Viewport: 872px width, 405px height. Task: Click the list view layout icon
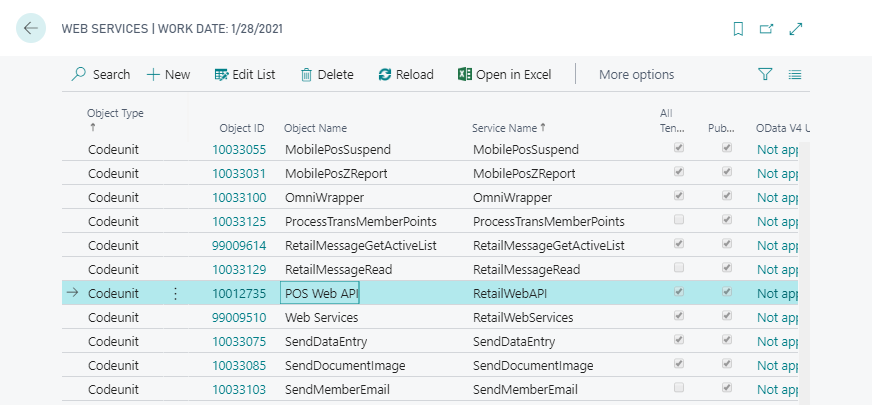pyautogui.click(x=795, y=74)
